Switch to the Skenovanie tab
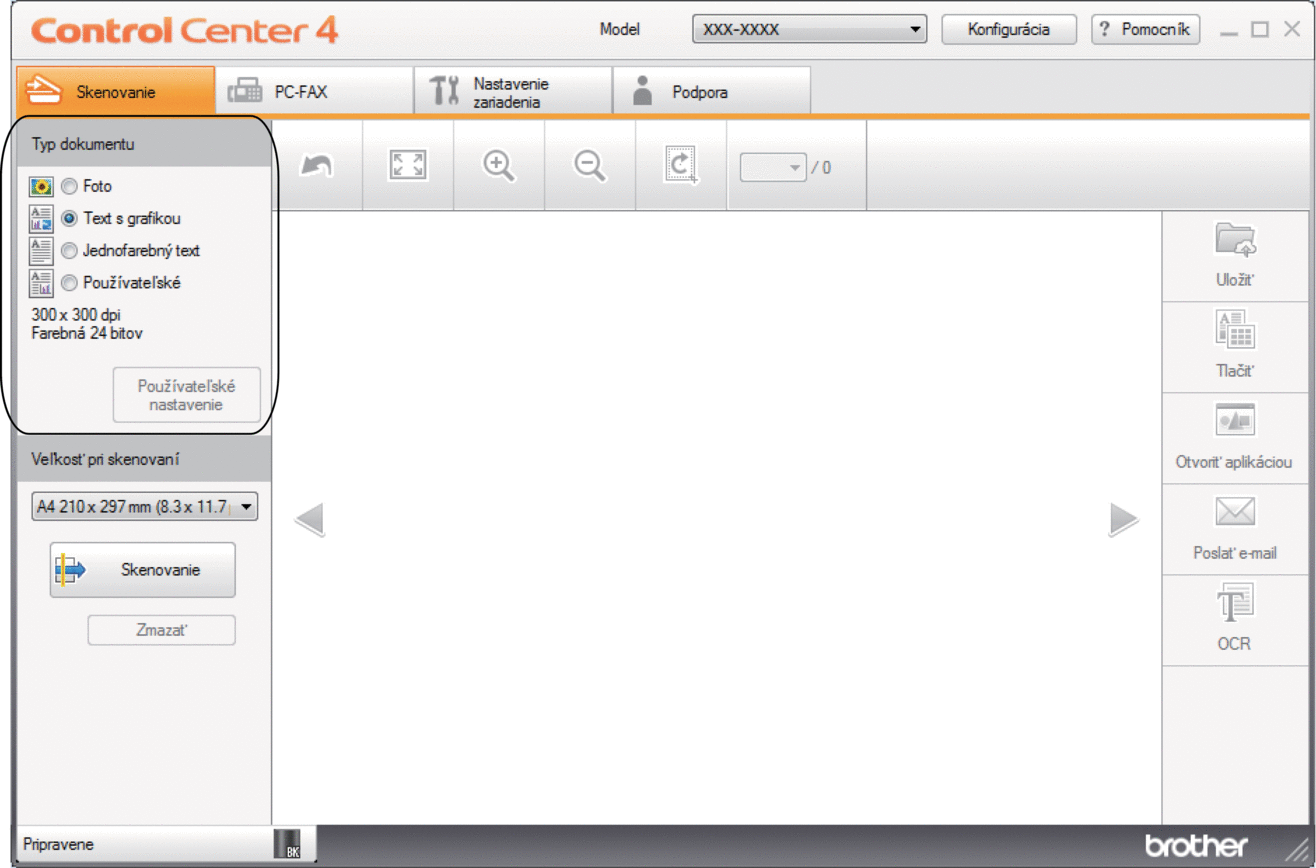Screen dimensions: 1316x868 coord(116,92)
